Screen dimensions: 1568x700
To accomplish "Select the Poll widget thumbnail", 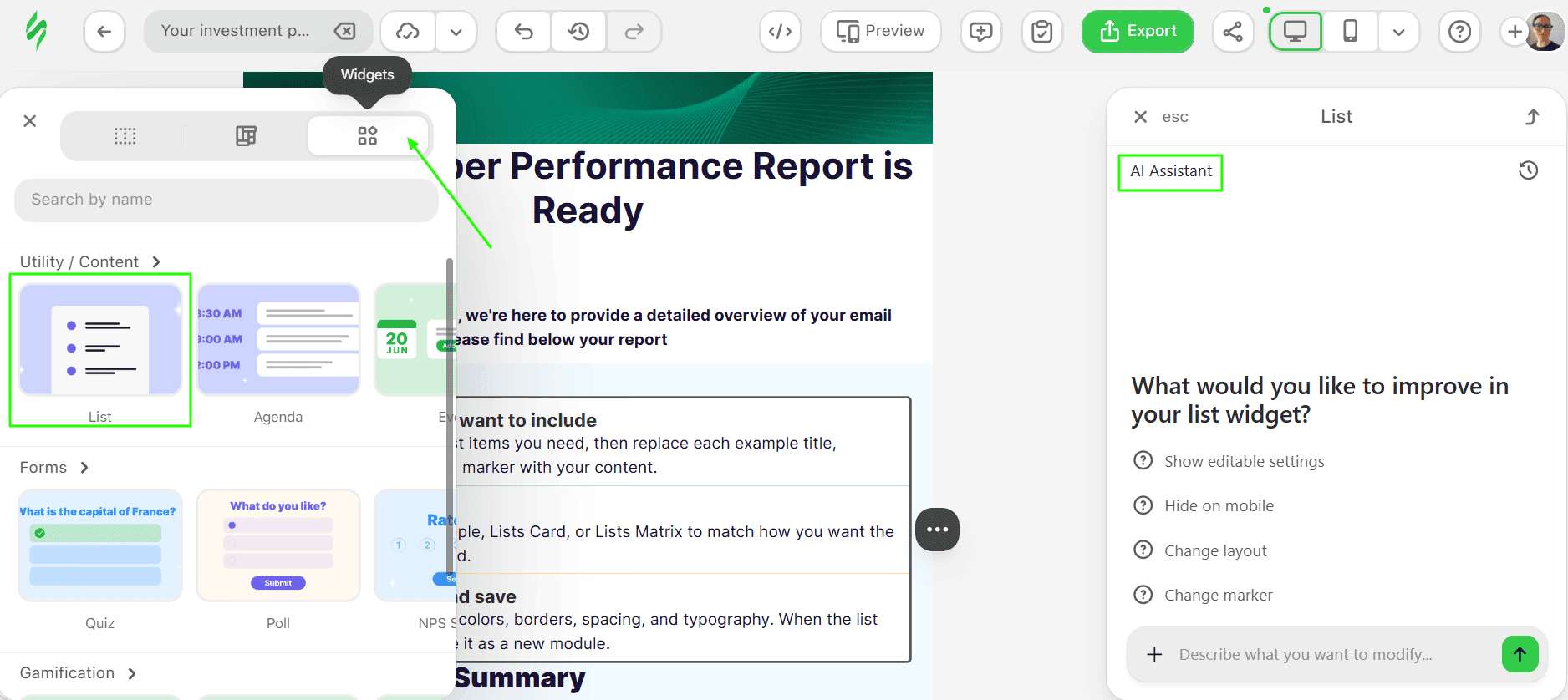I will 278,545.
